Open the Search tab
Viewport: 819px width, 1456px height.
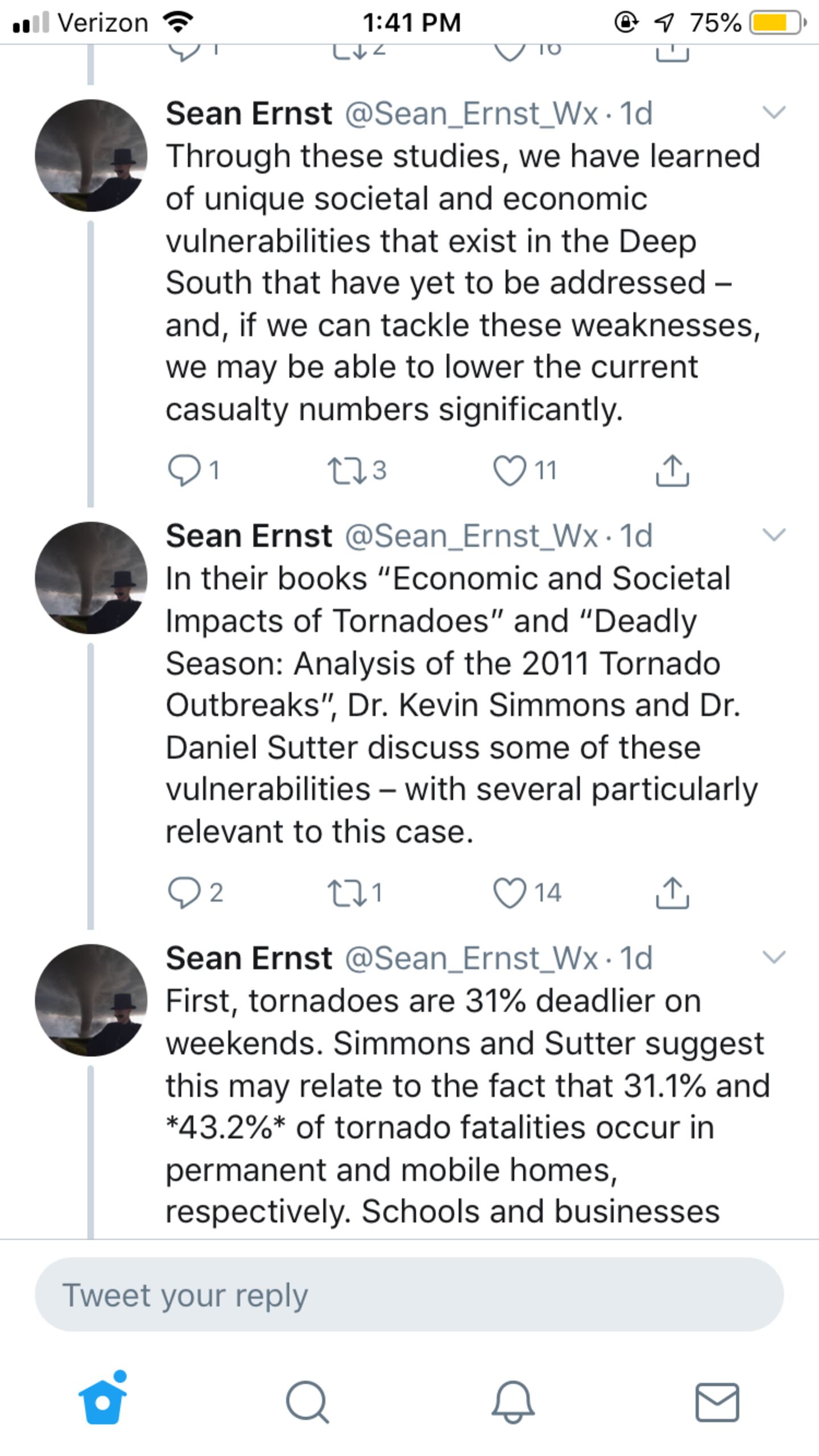click(x=307, y=1402)
